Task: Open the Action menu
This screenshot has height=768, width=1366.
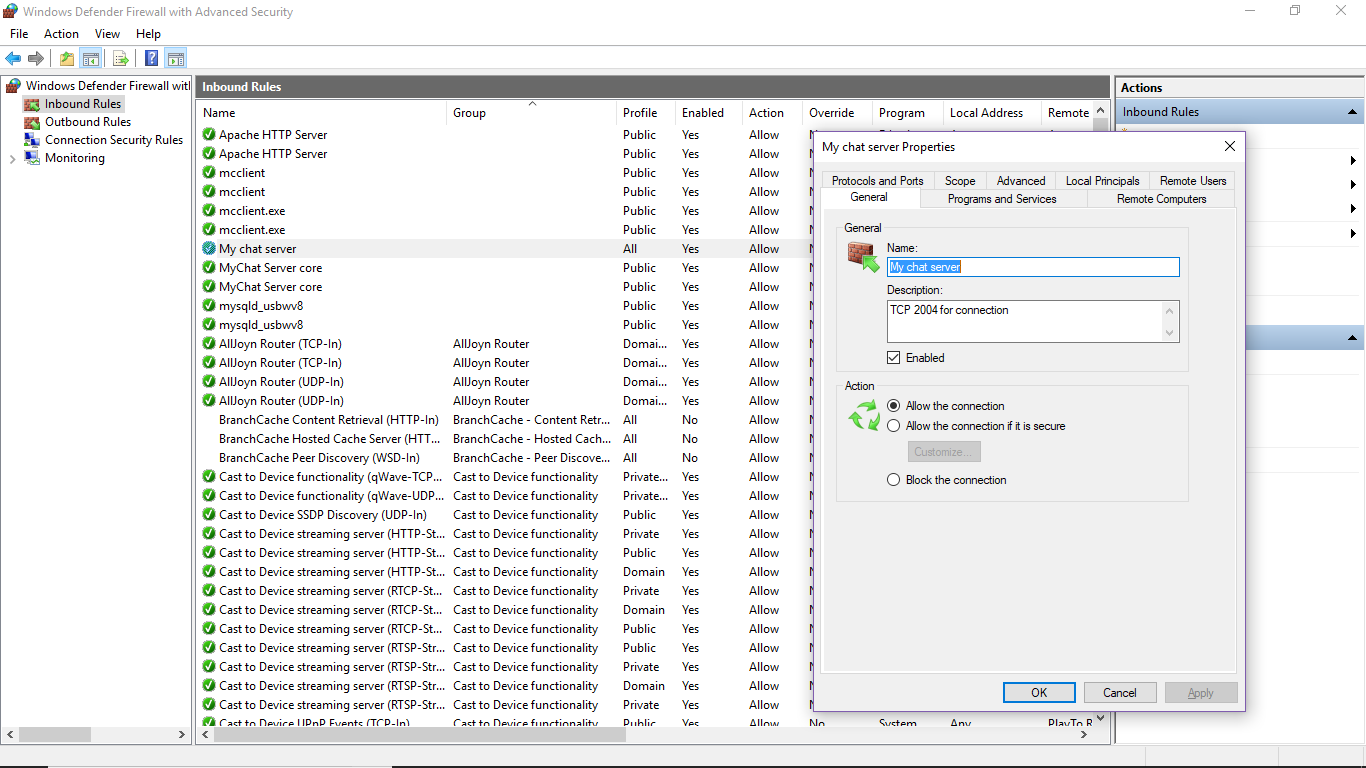Action: [61, 34]
